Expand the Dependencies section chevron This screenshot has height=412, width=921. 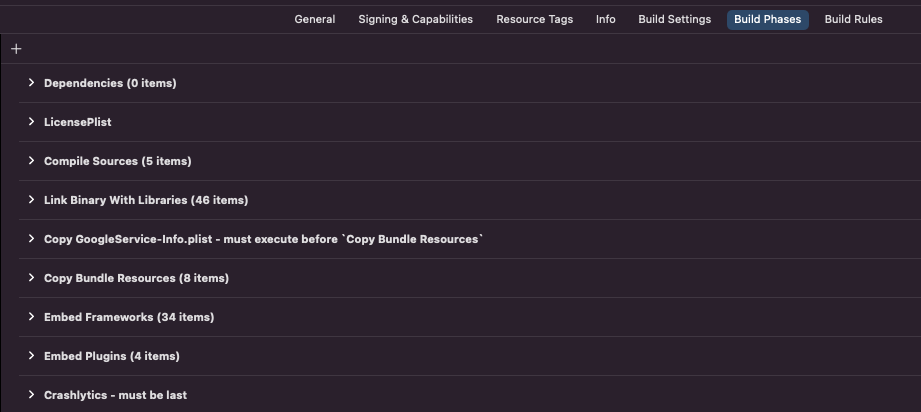(31, 83)
